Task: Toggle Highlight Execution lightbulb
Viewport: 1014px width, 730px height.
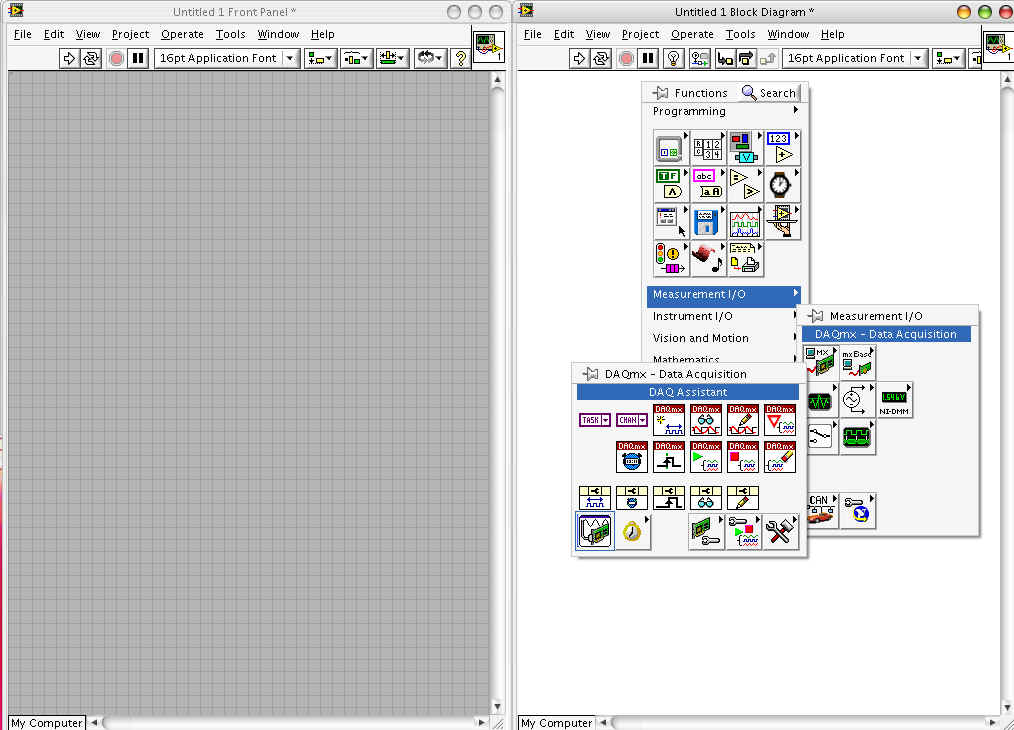Action: (674, 58)
